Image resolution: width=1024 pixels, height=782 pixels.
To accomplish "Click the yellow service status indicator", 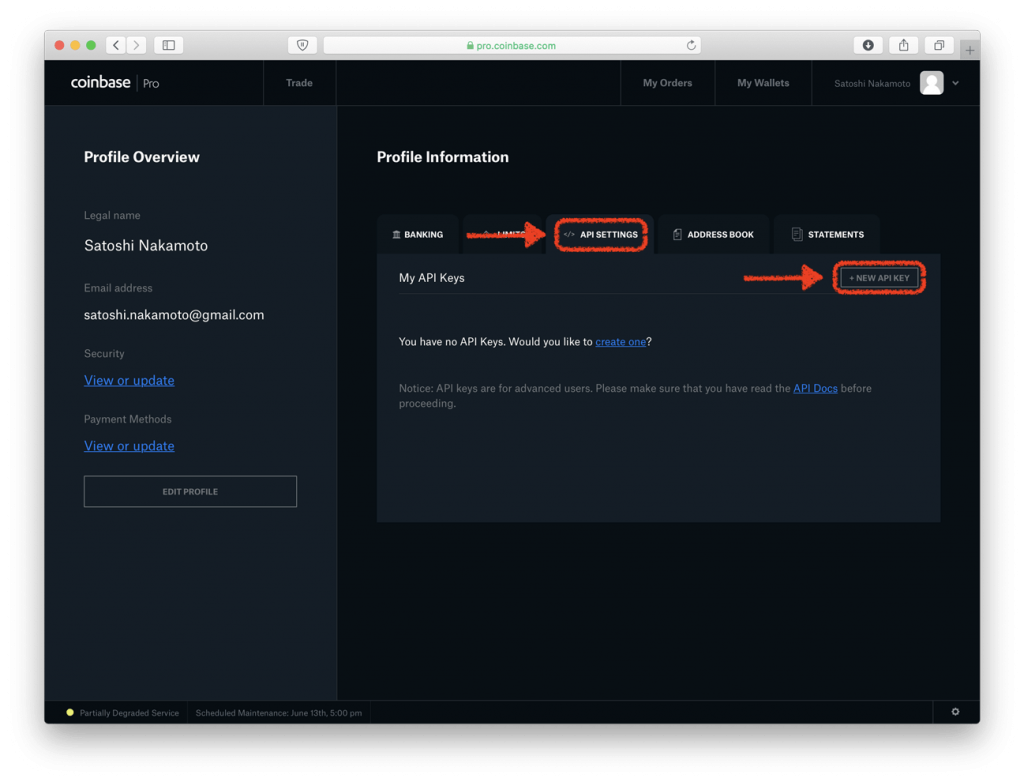I will (70, 712).
